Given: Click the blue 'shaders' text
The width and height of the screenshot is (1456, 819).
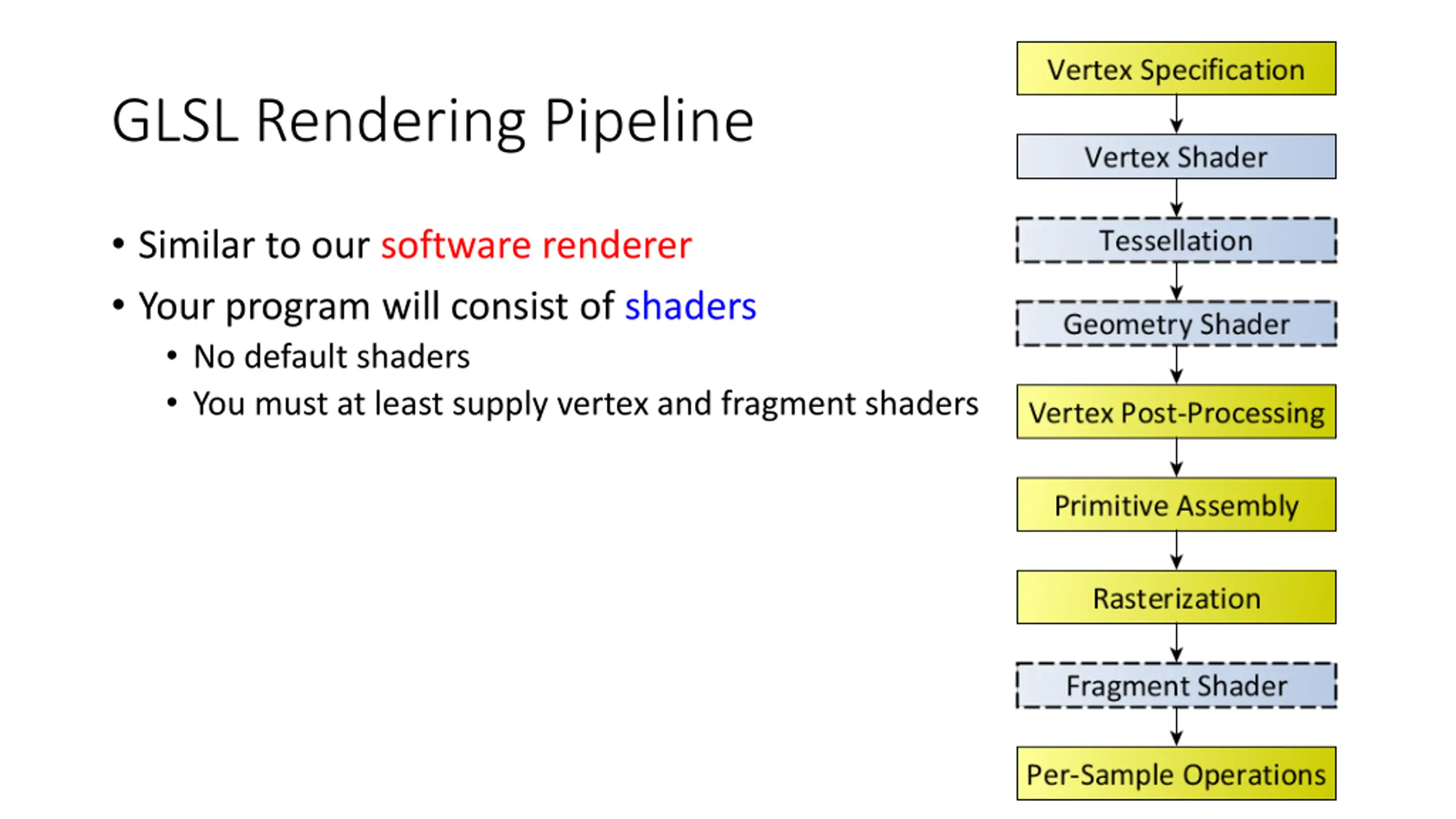Looking at the screenshot, I should tap(690, 306).
